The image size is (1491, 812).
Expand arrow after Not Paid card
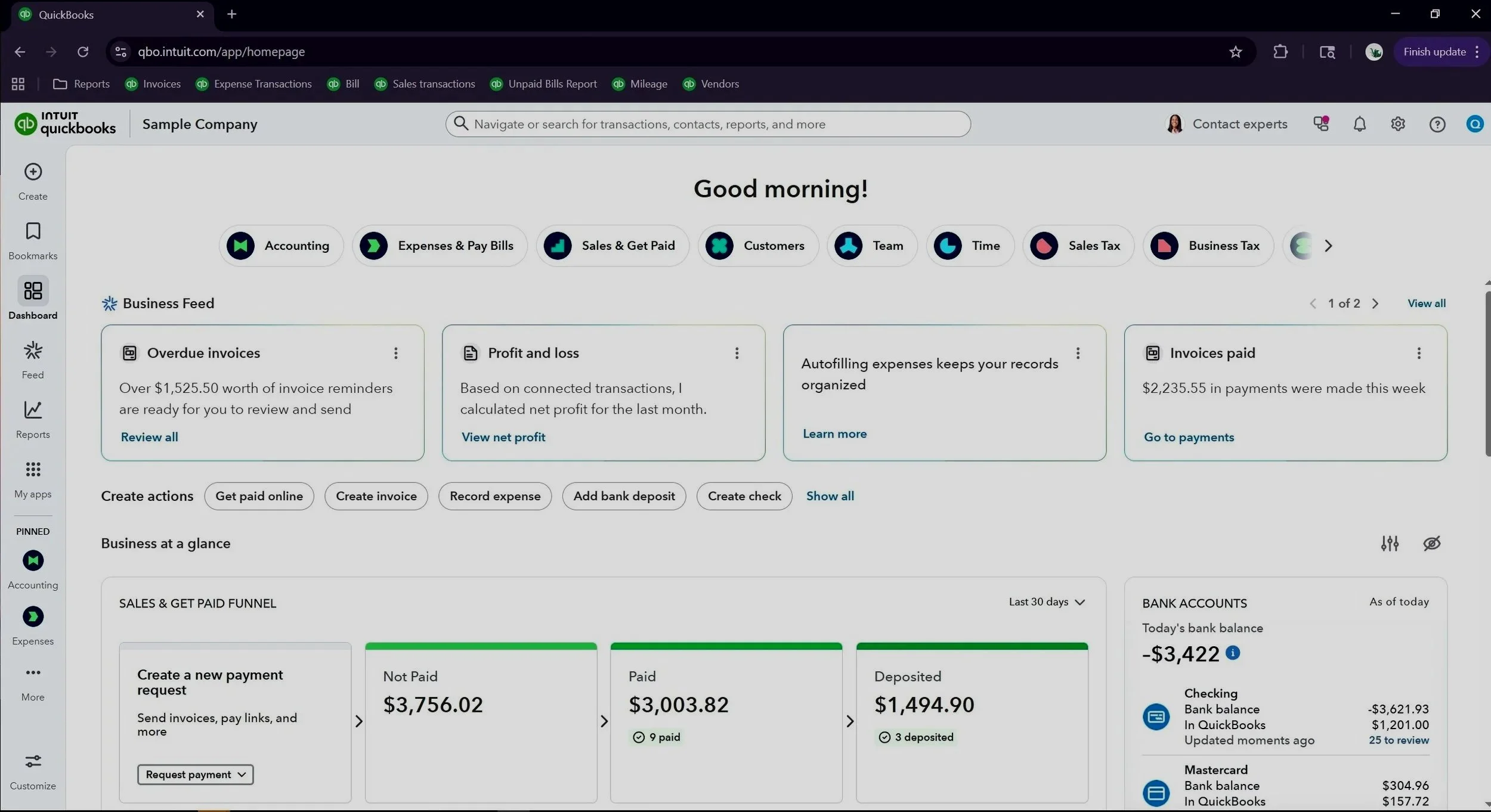pos(604,721)
